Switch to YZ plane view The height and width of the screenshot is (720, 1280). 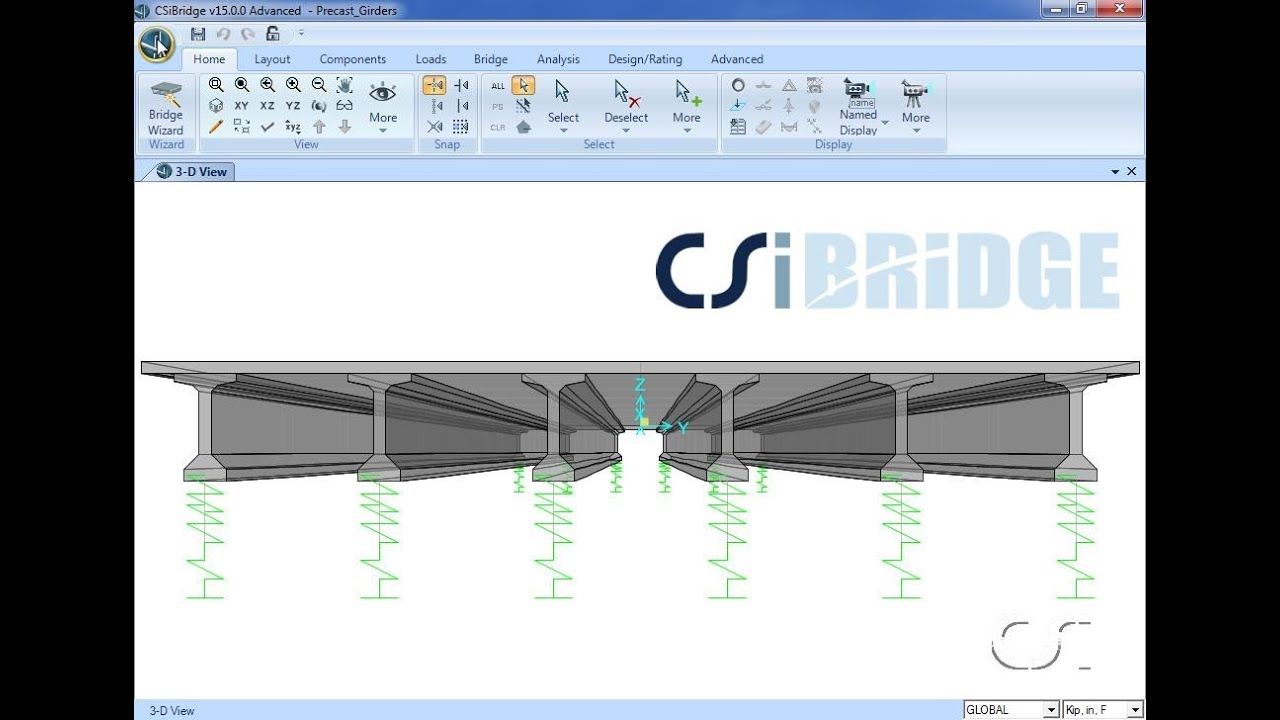tap(293, 106)
